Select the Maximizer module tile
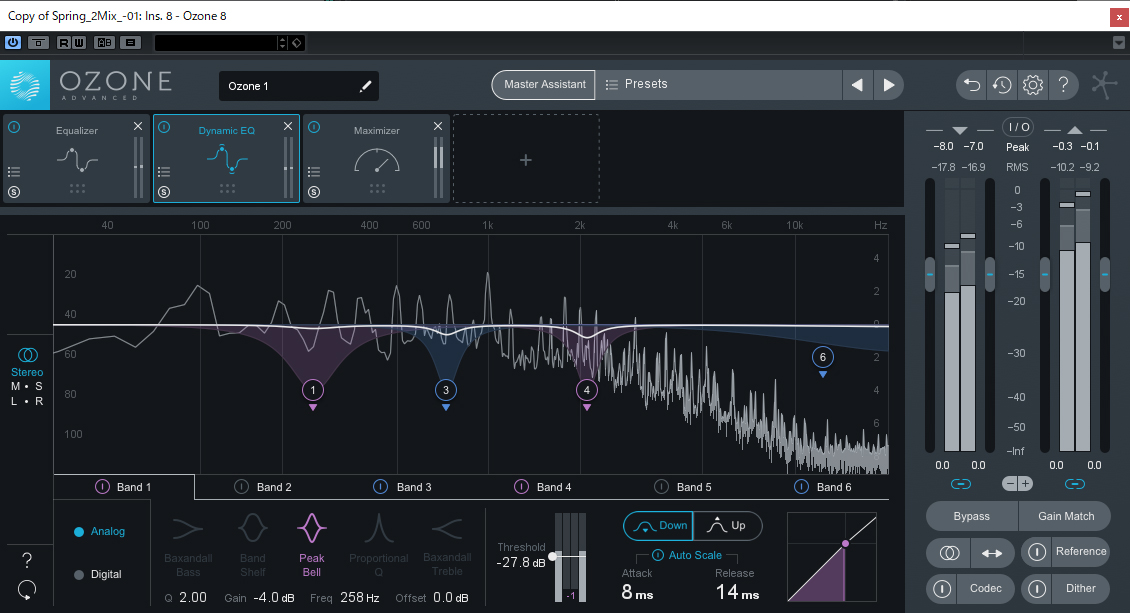The image size is (1130, 613). point(377,158)
